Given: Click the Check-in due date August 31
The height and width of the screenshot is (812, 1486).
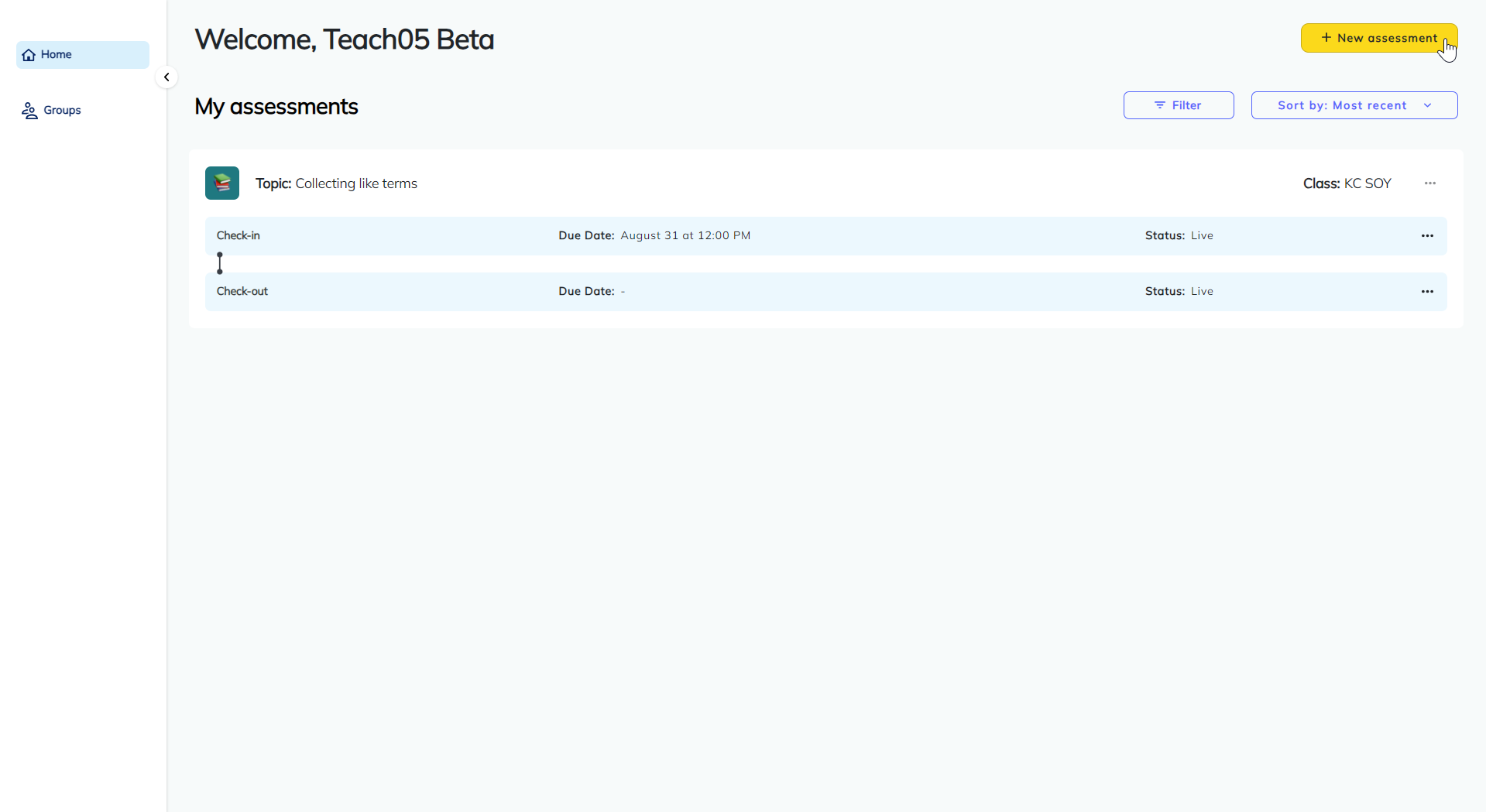Looking at the screenshot, I should (x=685, y=236).
